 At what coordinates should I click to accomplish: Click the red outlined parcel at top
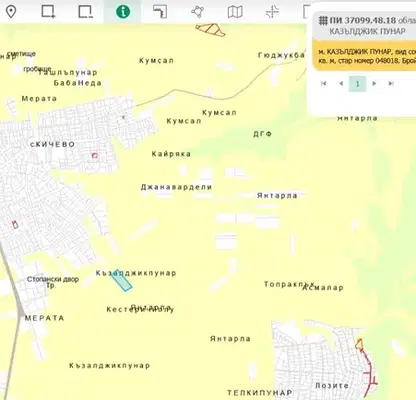[x=211, y=29]
